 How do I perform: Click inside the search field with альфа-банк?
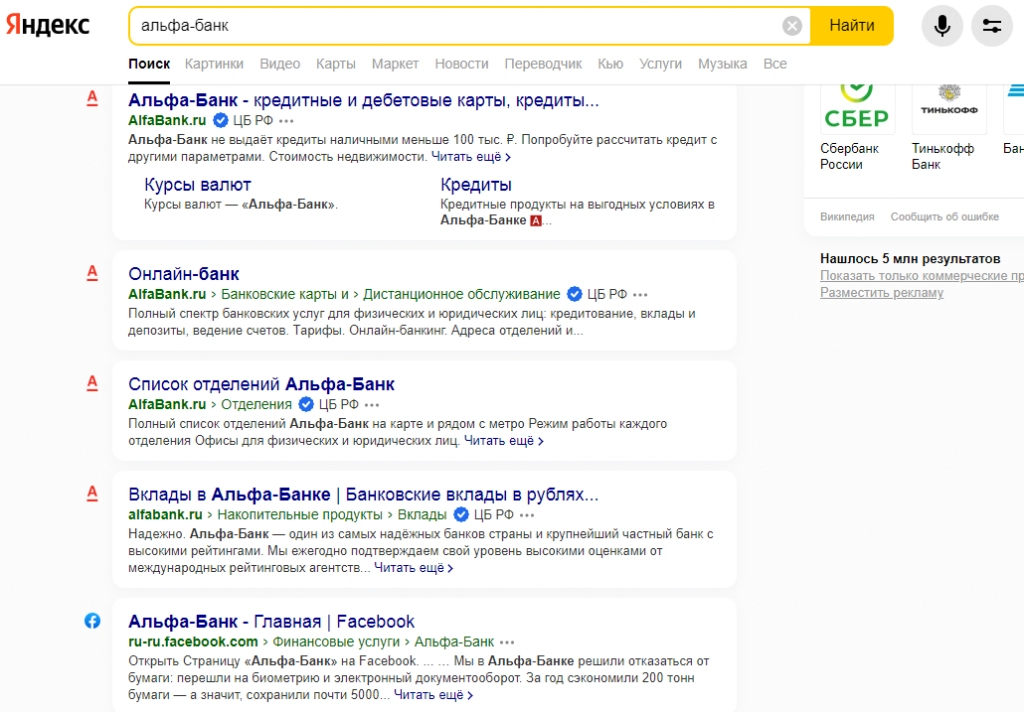(x=457, y=25)
